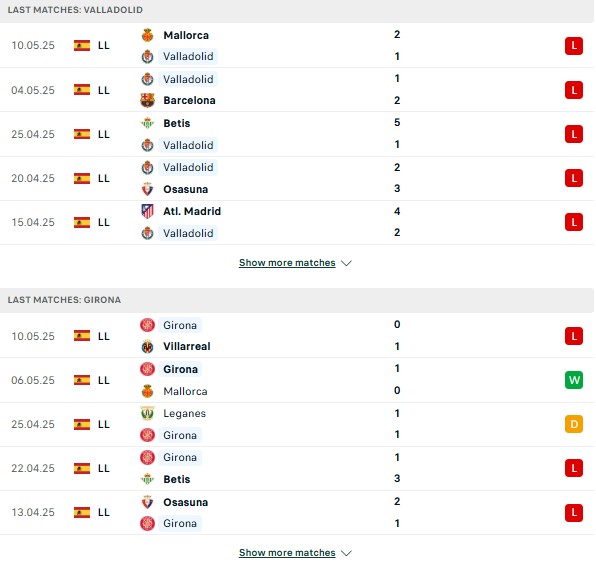Click the Leganes club crest icon
596x571 pixels.
pos(147,413)
